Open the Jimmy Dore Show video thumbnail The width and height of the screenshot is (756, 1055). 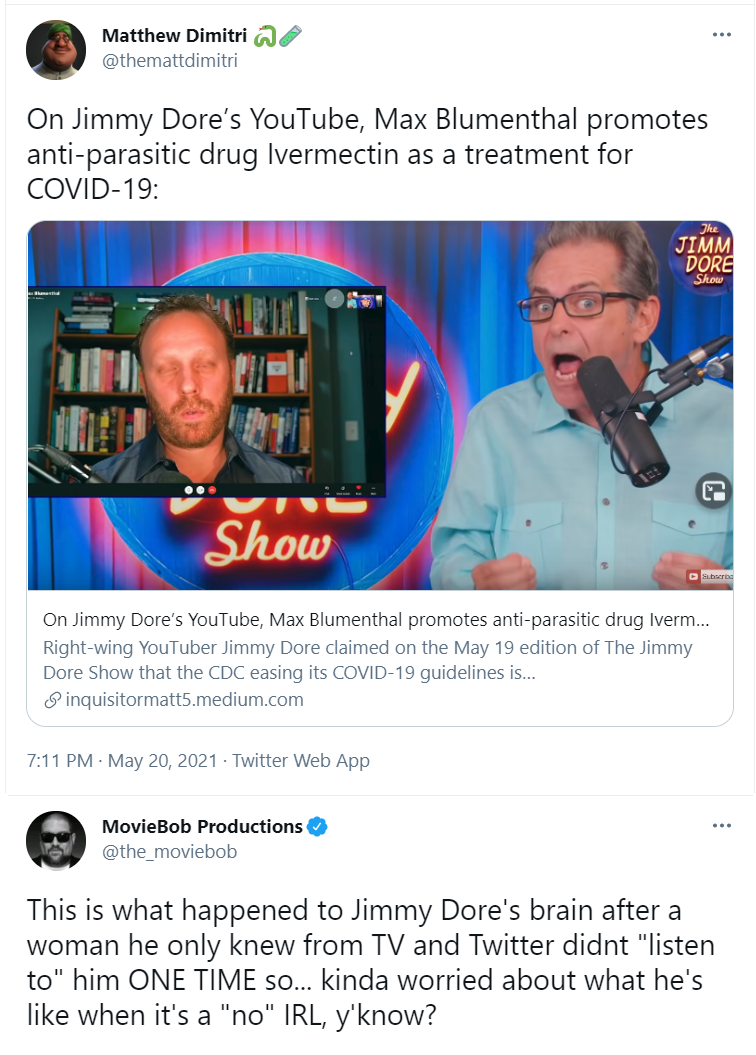380,406
